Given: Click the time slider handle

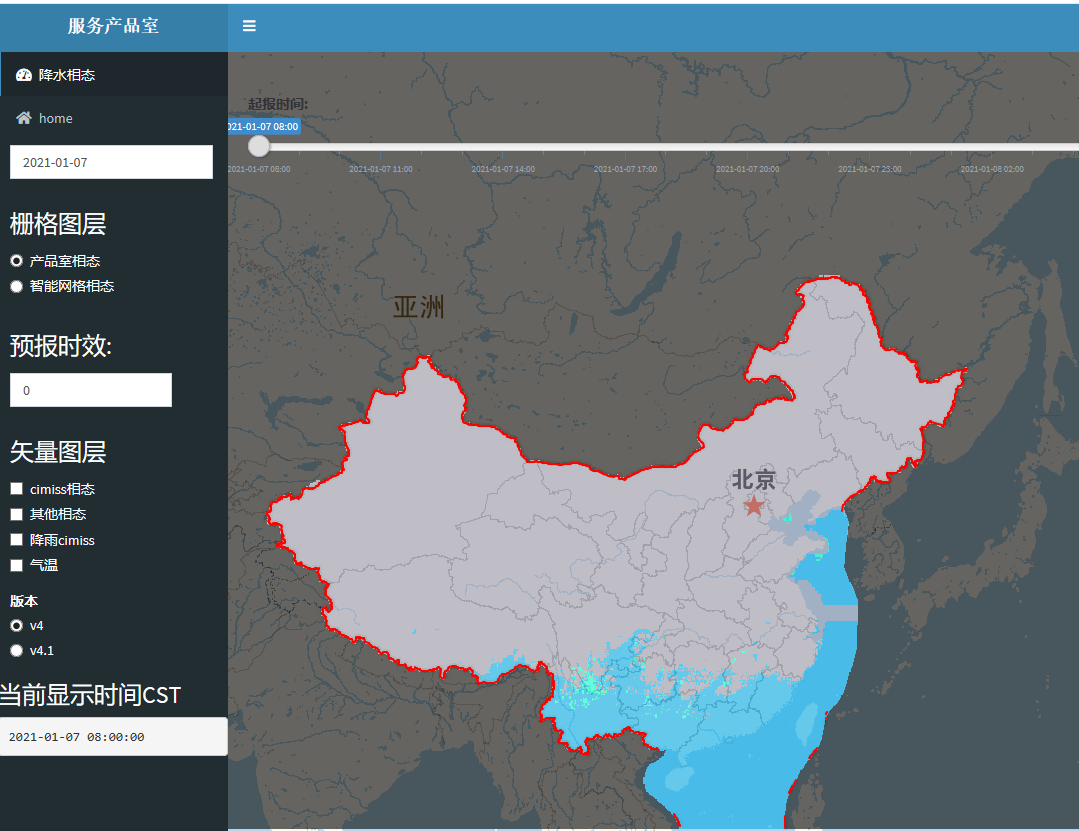Looking at the screenshot, I should (259, 146).
